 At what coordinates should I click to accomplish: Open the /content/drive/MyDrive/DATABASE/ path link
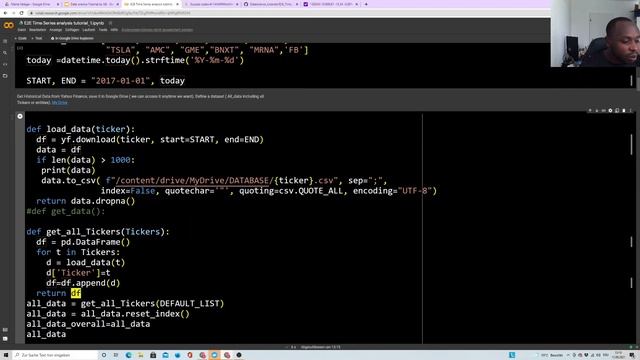[194, 180]
